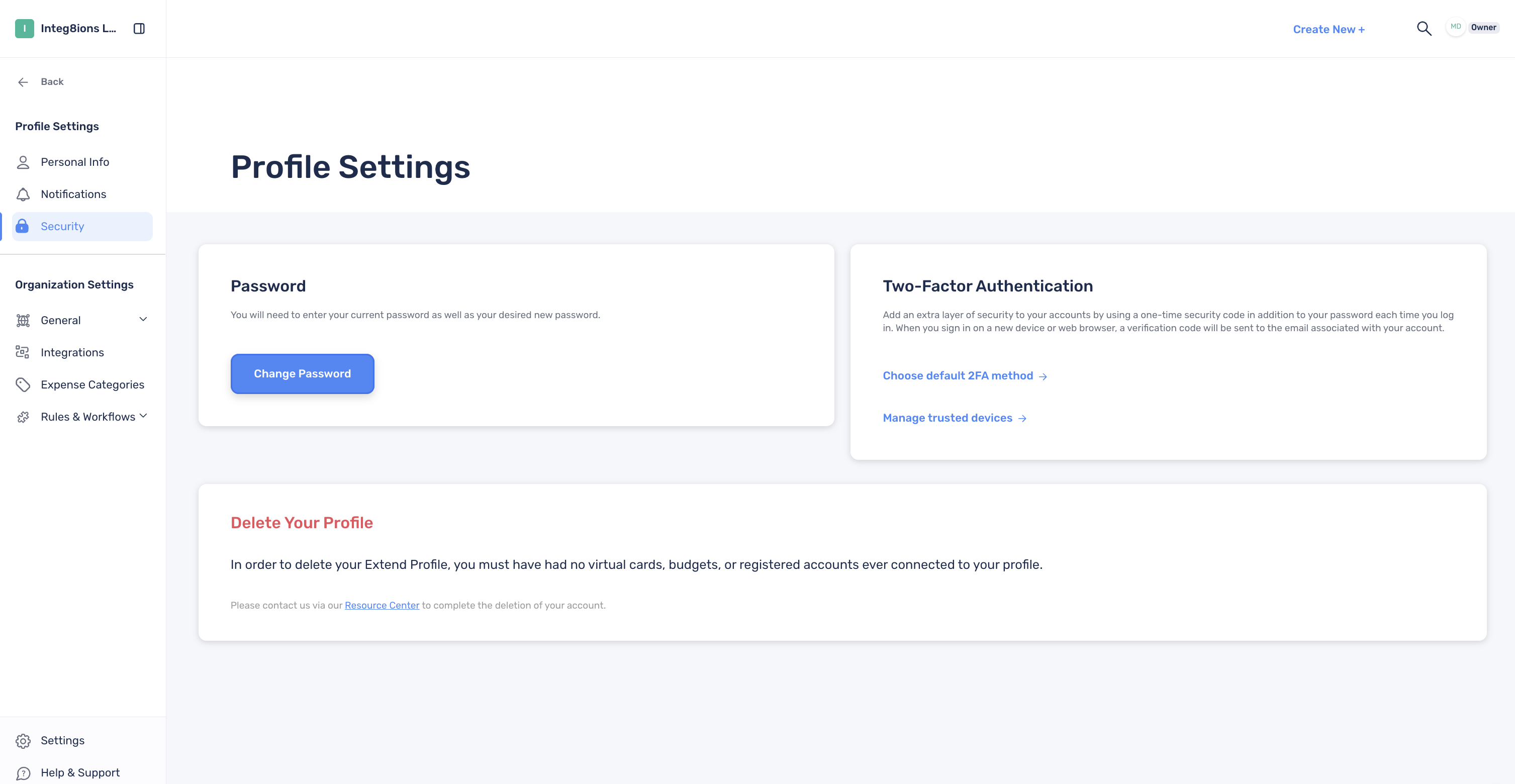Click the Delete Your Profile heading
The image size is (1515, 784).
click(302, 523)
